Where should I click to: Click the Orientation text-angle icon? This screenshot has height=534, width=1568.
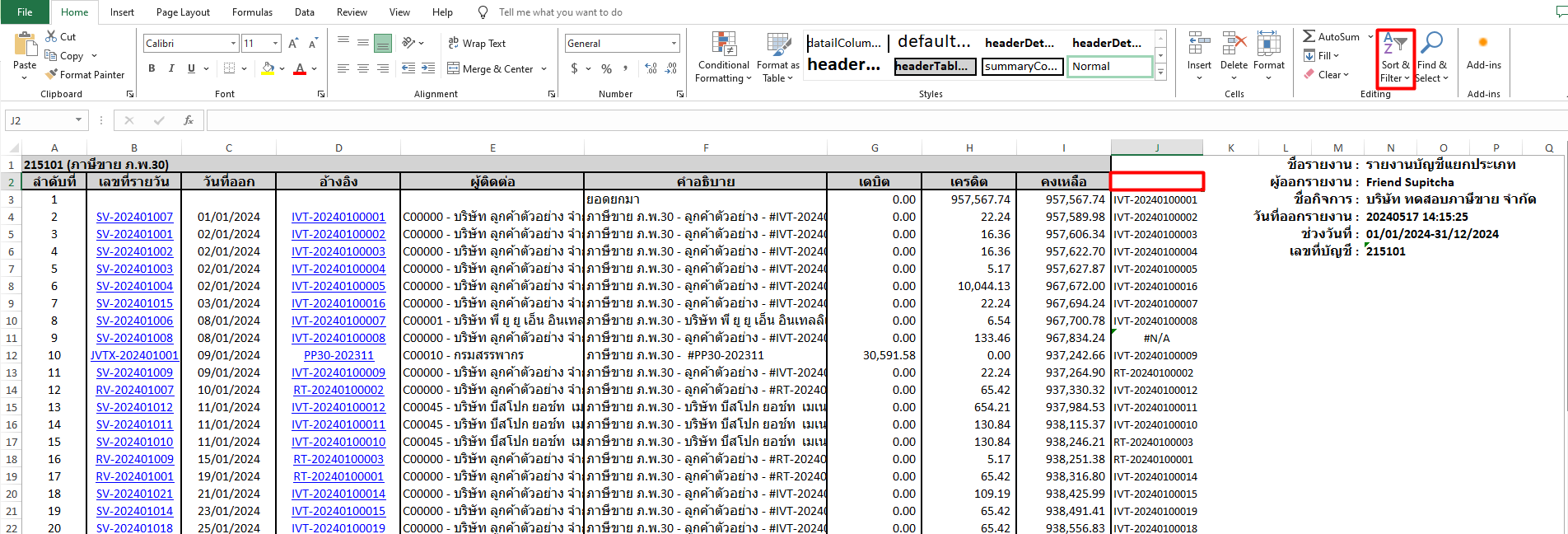click(408, 43)
